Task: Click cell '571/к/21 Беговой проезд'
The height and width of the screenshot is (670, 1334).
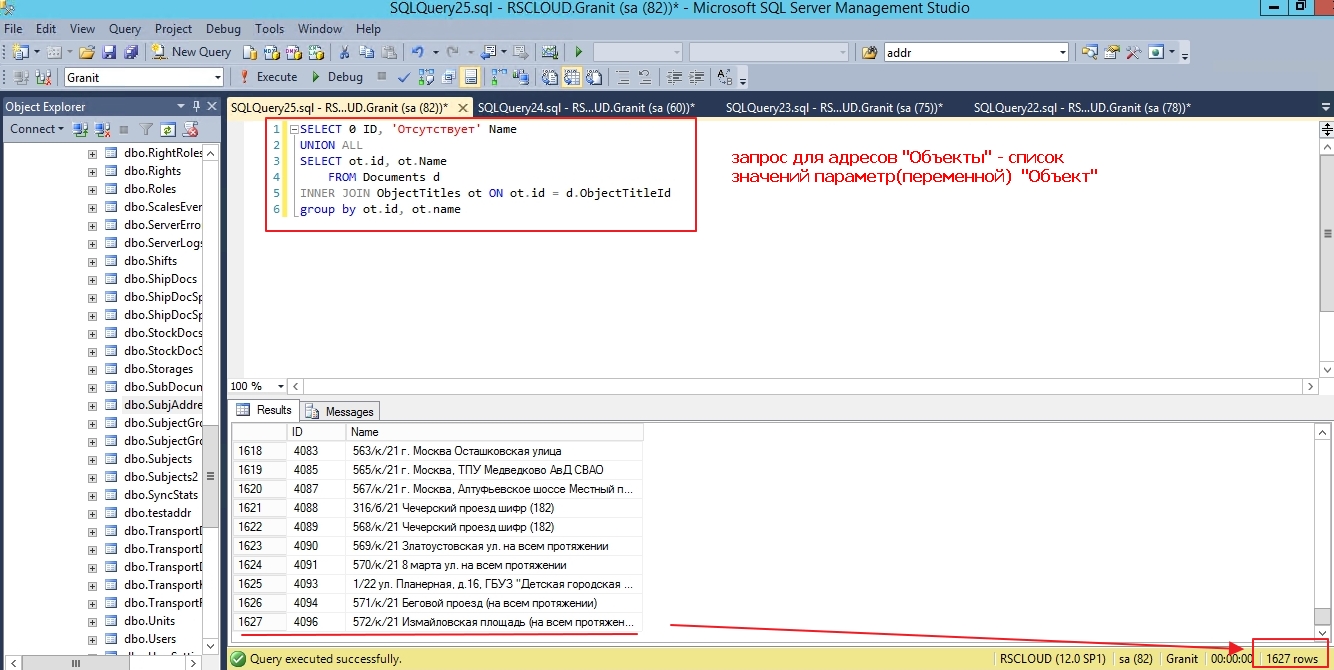Action: [x=494, y=603]
